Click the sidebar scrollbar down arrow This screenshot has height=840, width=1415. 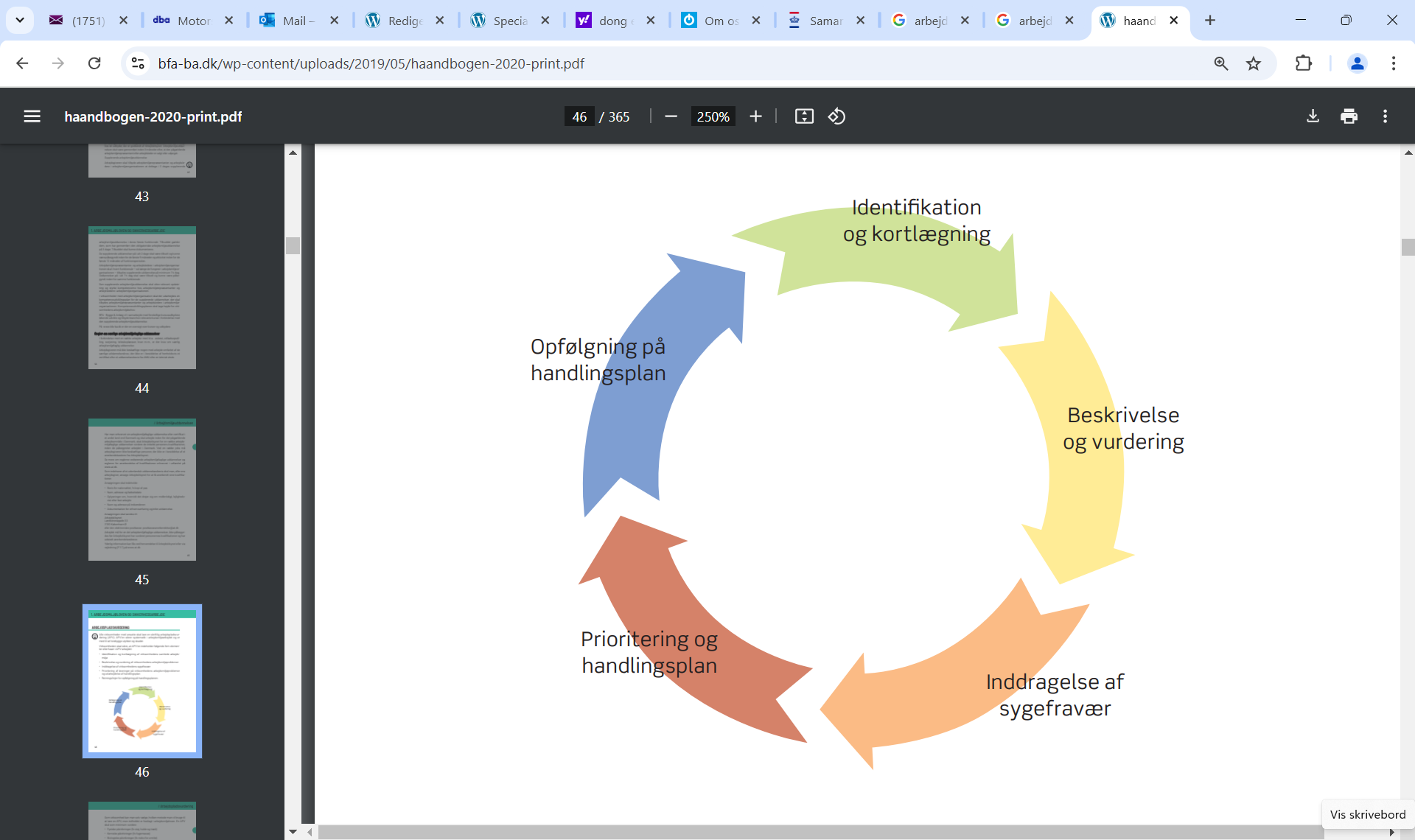293,832
